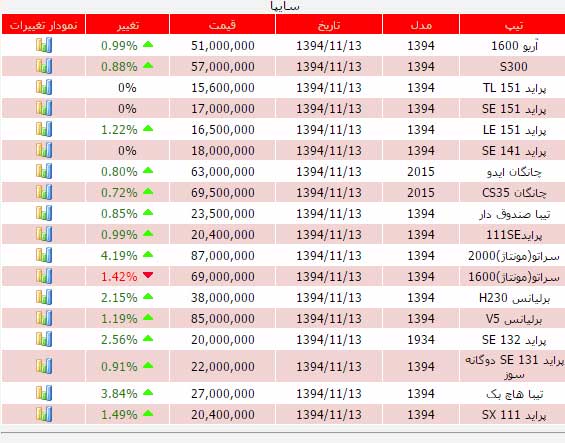Click the تاریخ column header
The image size is (565, 443).
pos(329,25)
